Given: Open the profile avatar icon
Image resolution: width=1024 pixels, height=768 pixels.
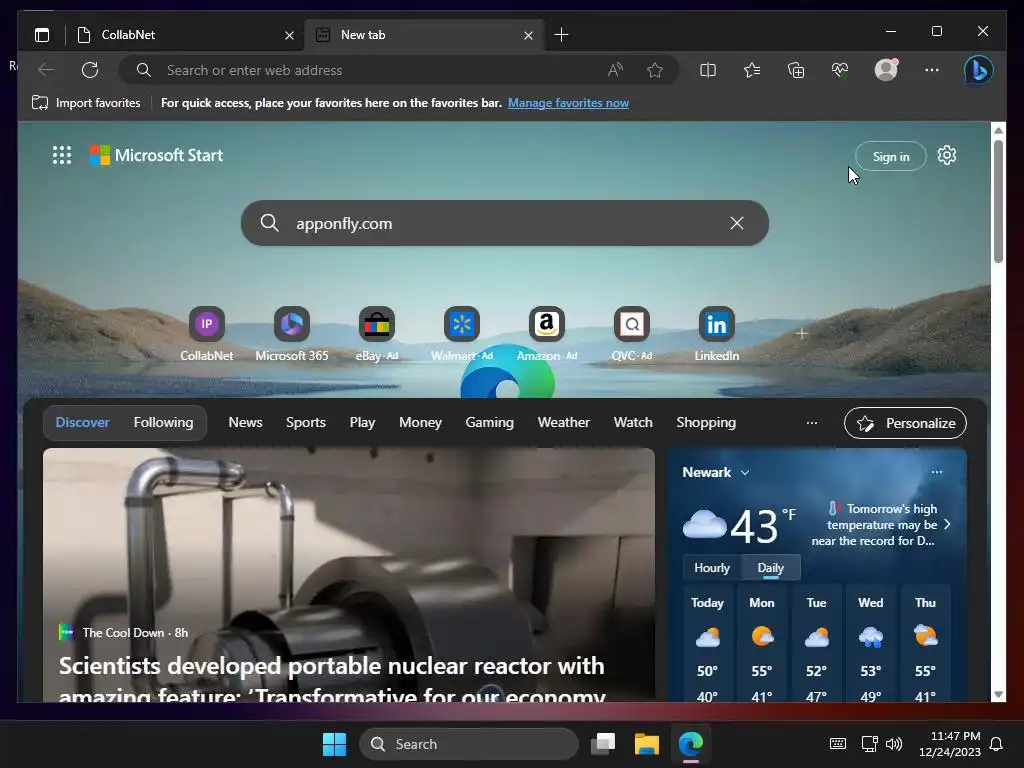Looking at the screenshot, I should pos(886,70).
